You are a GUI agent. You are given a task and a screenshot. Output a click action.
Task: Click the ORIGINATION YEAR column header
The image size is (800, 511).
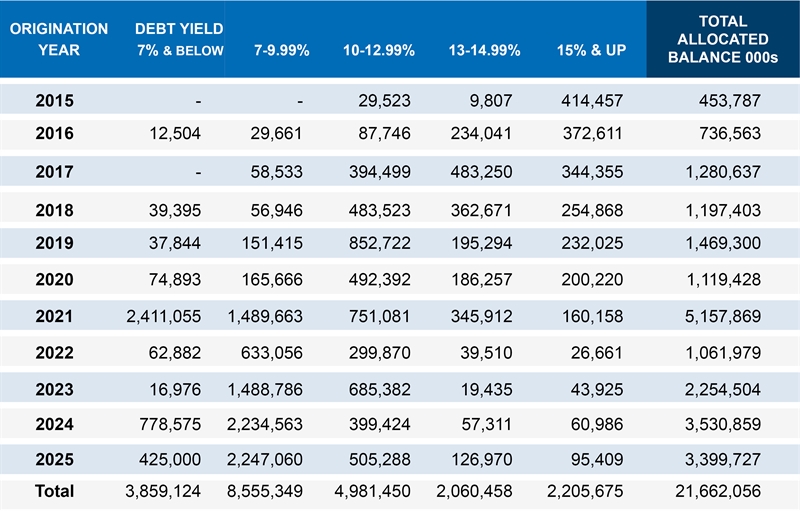[x=59, y=40]
